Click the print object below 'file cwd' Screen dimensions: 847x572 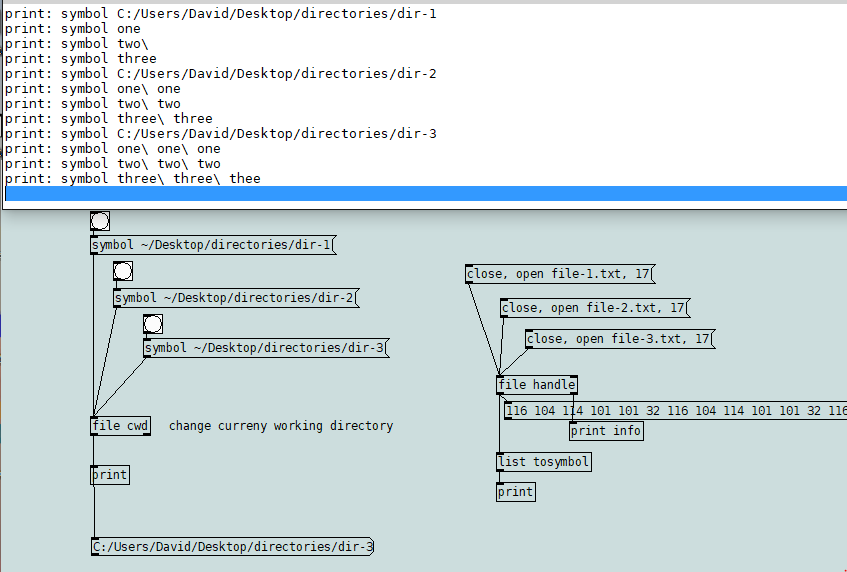pos(110,475)
